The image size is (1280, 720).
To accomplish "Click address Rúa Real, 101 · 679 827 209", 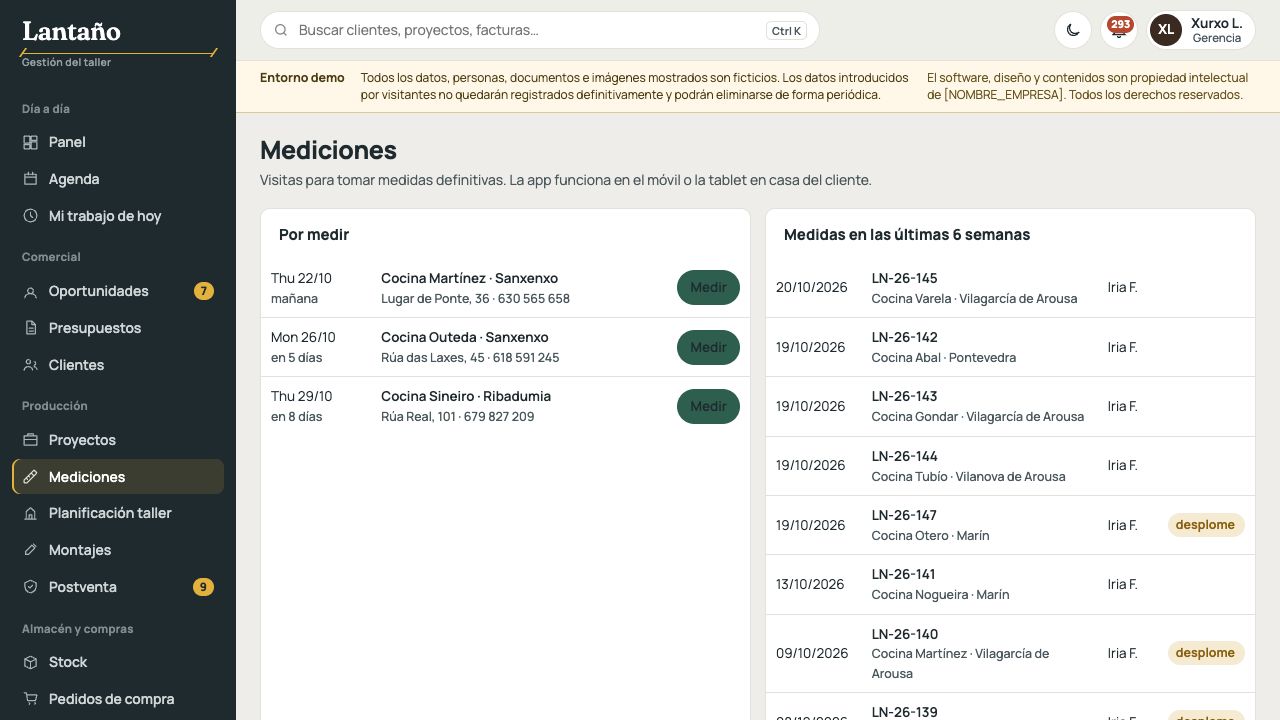I will [x=457, y=417].
